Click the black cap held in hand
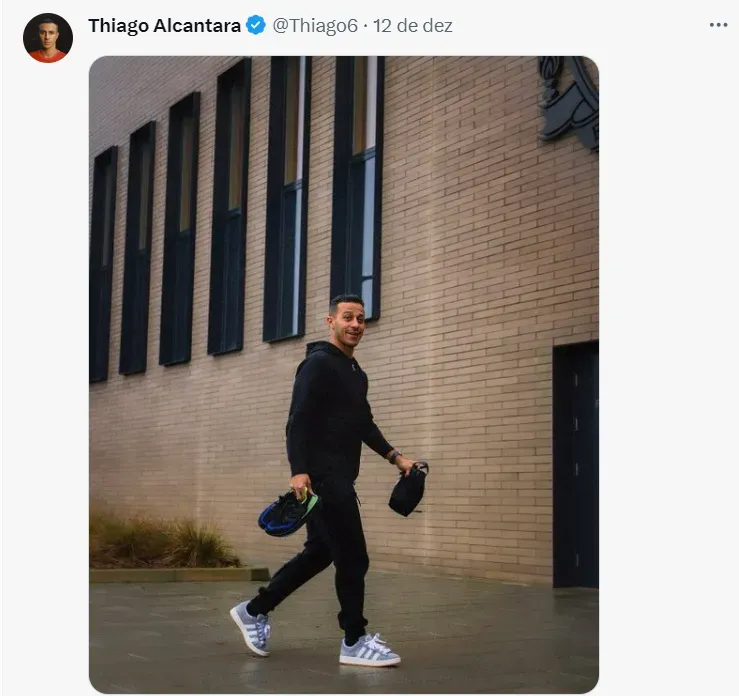 tap(408, 490)
